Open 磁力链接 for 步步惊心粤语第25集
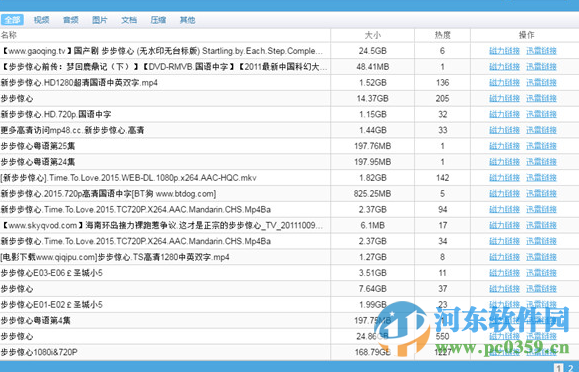Image resolution: width=579 pixels, height=372 pixels. point(504,146)
